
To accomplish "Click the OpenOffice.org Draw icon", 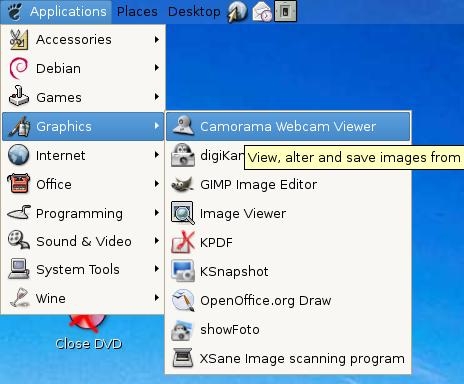I will click(183, 300).
